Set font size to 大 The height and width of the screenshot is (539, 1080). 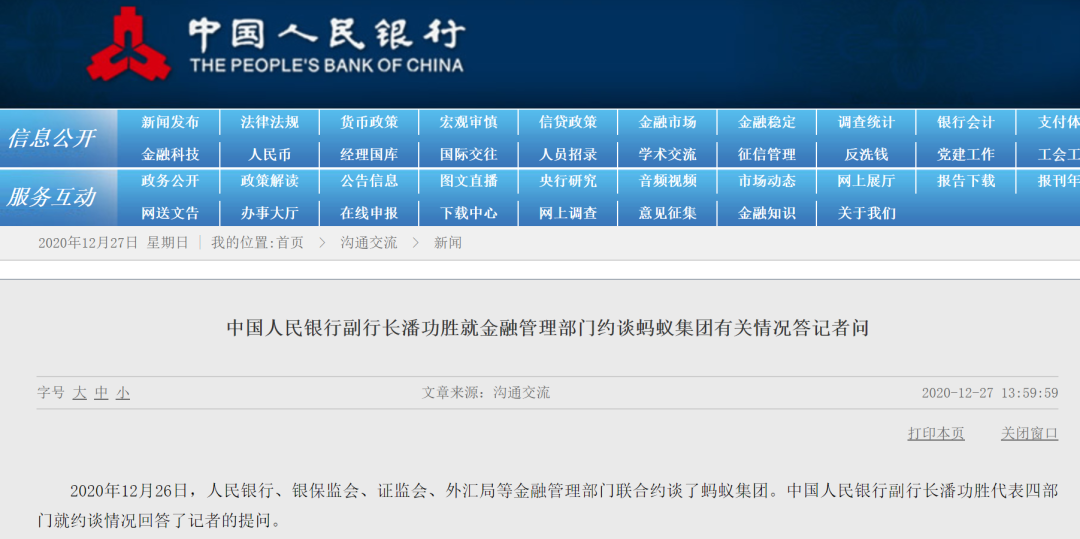(80, 393)
